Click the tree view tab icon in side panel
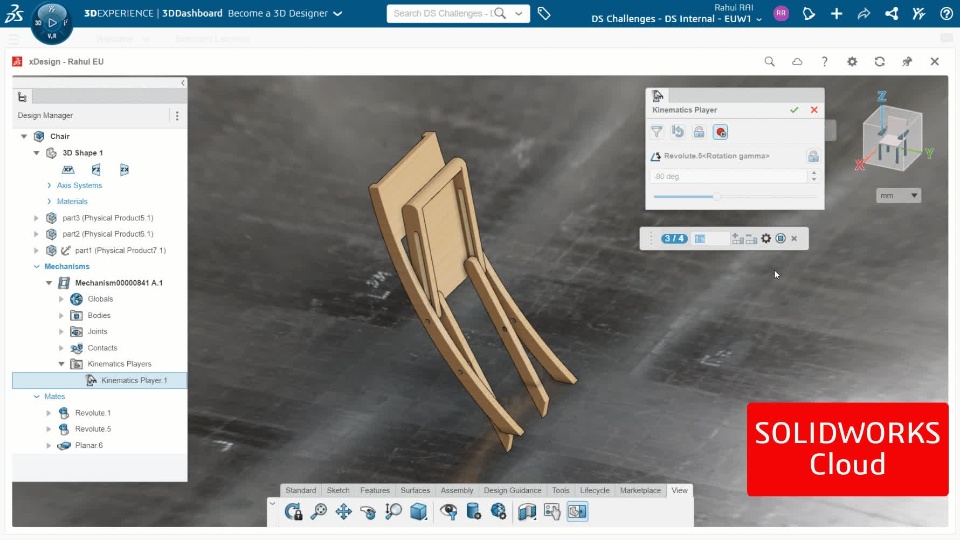This screenshot has height=540, width=960. point(22,97)
